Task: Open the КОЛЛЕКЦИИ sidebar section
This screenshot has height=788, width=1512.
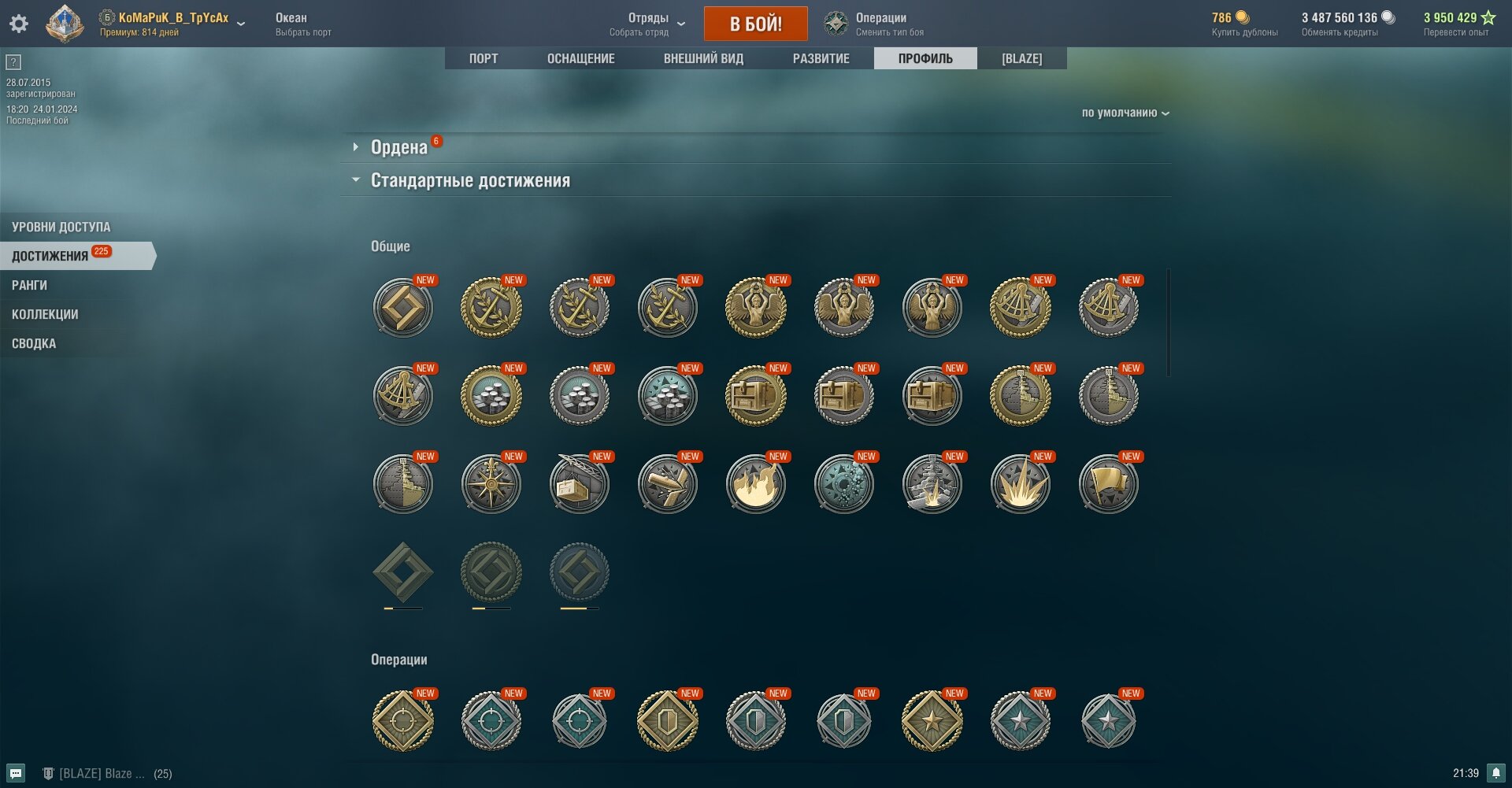Action: [x=45, y=314]
